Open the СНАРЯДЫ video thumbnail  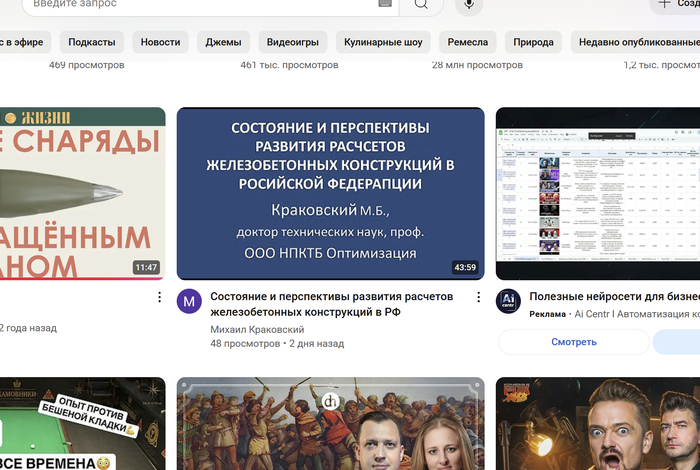83,193
